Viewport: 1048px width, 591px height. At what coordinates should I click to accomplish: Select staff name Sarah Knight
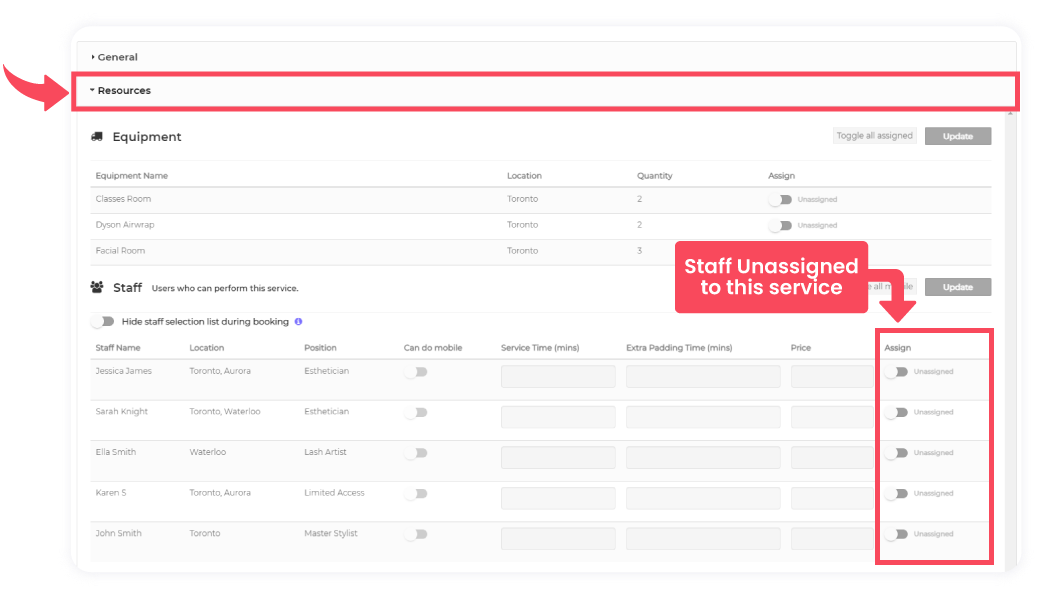pos(122,412)
